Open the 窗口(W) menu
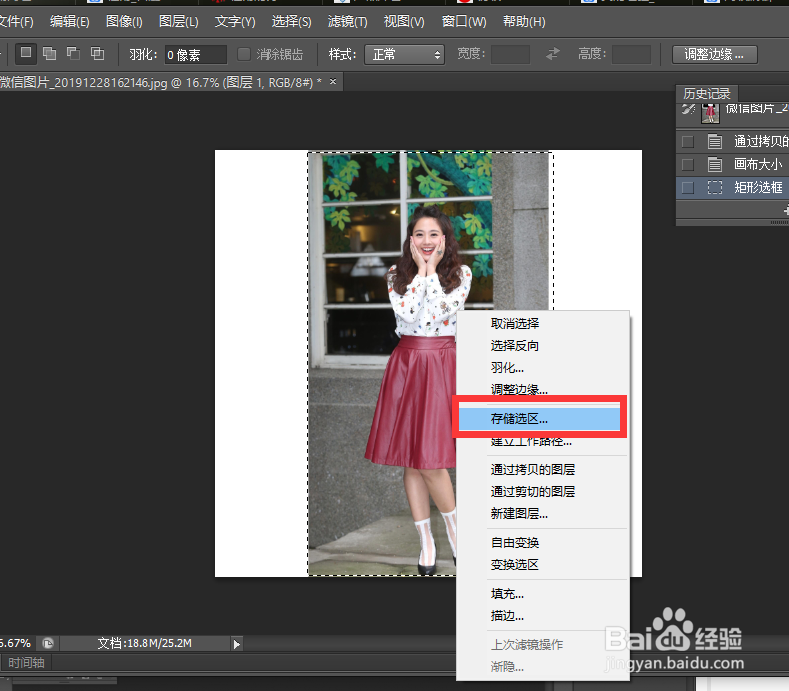Screen dimensions: 789x691 click(464, 22)
